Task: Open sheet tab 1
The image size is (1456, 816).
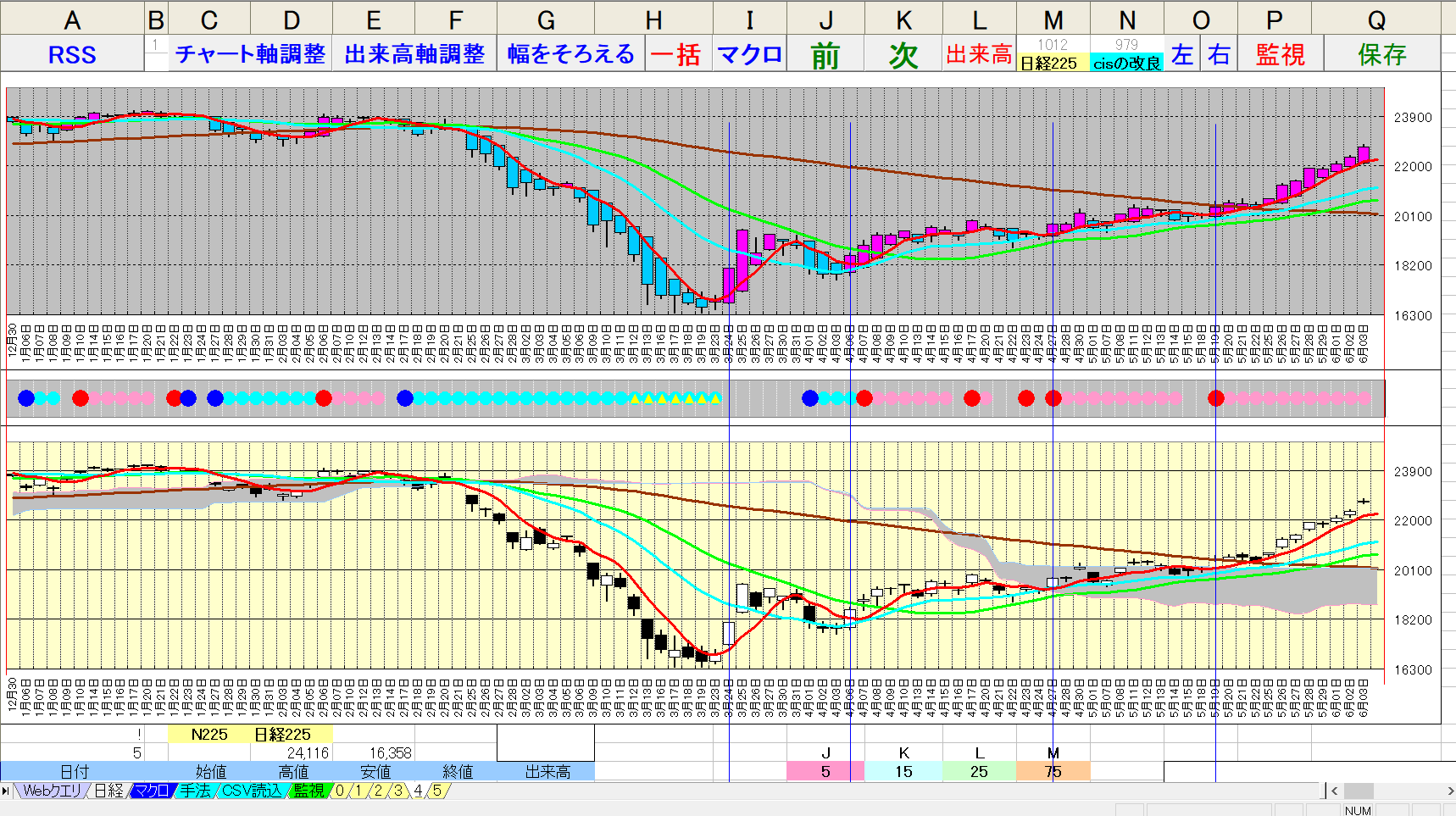Action: (358, 791)
